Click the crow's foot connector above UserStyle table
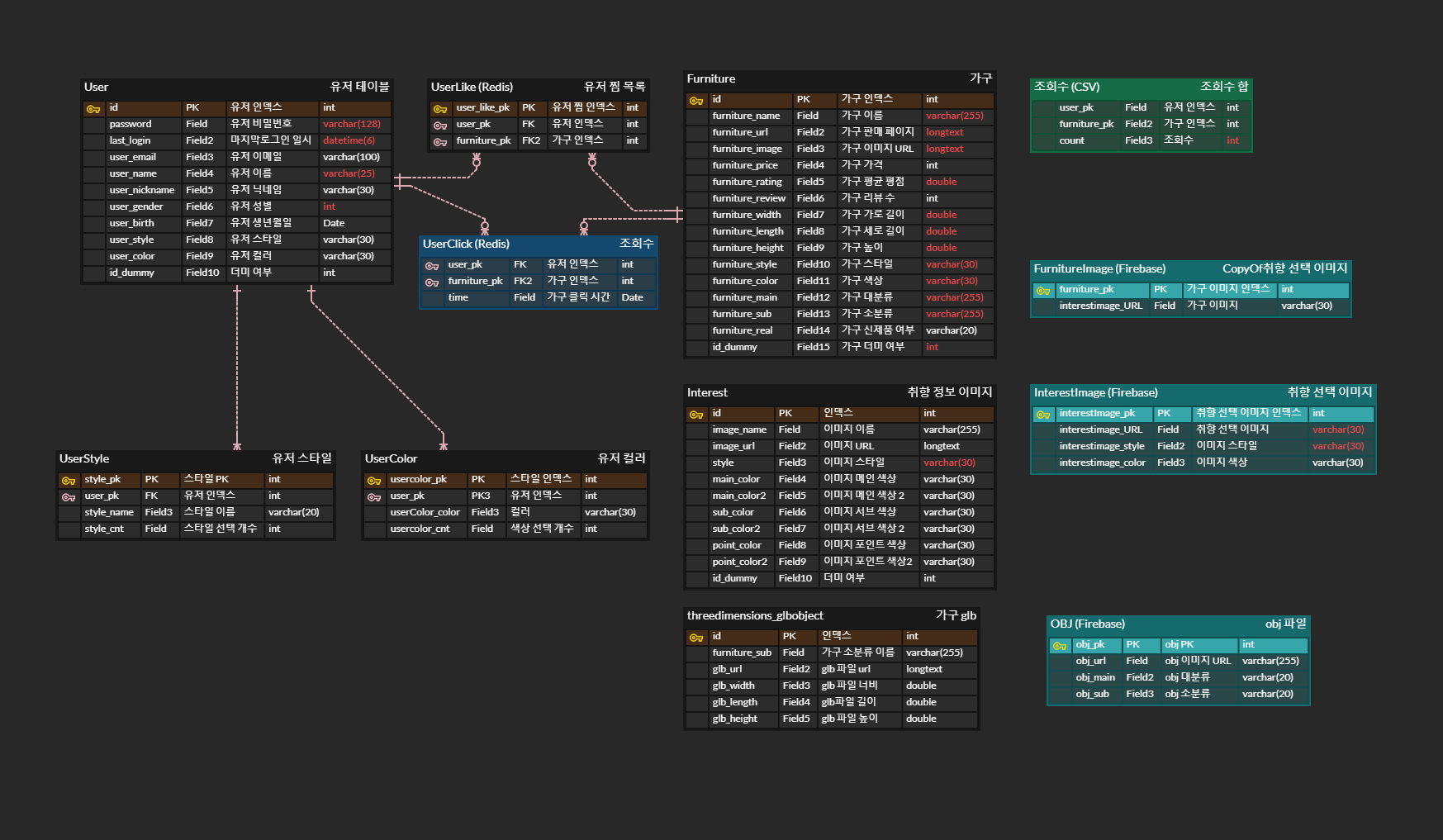Viewport: 1443px width, 840px height. click(x=237, y=444)
